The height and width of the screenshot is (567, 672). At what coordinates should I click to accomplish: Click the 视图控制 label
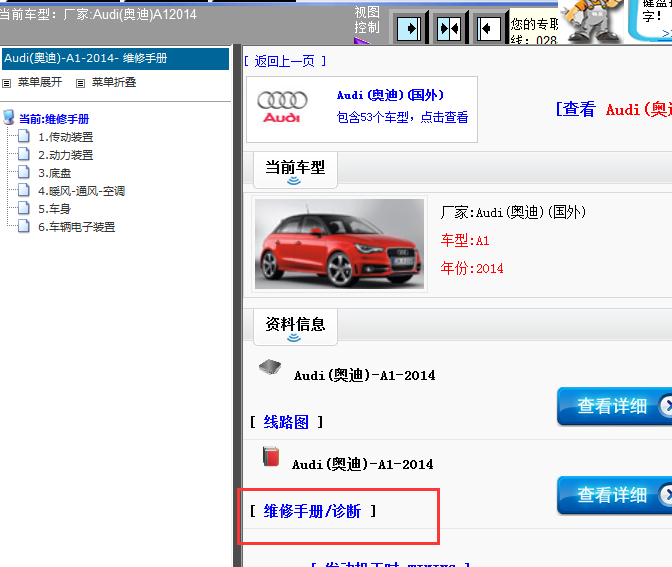(367, 20)
